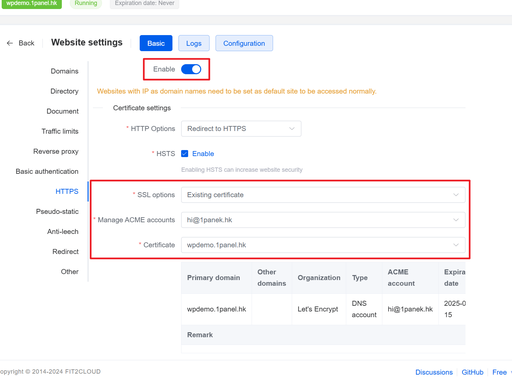The height and width of the screenshot is (384, 512).
Task: Click the Organization column header
Action: coord(319,277)
